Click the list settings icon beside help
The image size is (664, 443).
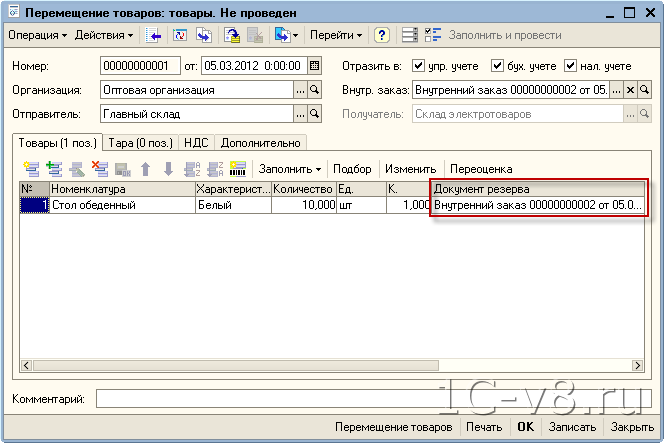409,35
